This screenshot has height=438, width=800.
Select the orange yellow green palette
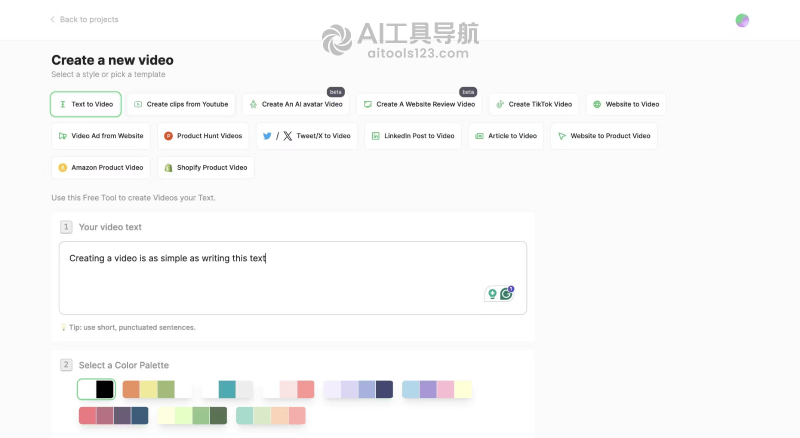pos(157,390)
